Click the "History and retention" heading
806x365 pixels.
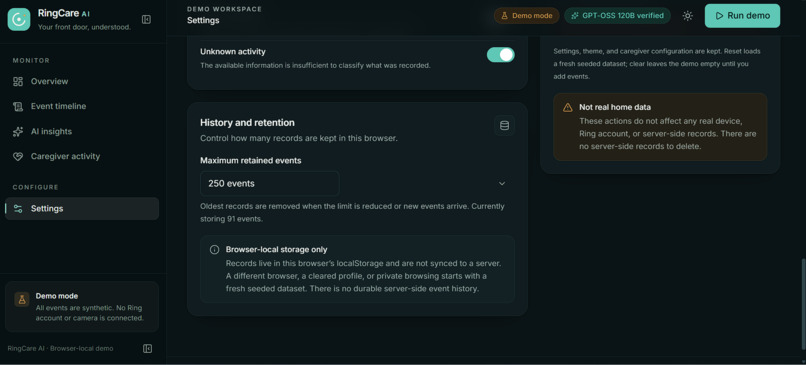[x=247, y=123]
